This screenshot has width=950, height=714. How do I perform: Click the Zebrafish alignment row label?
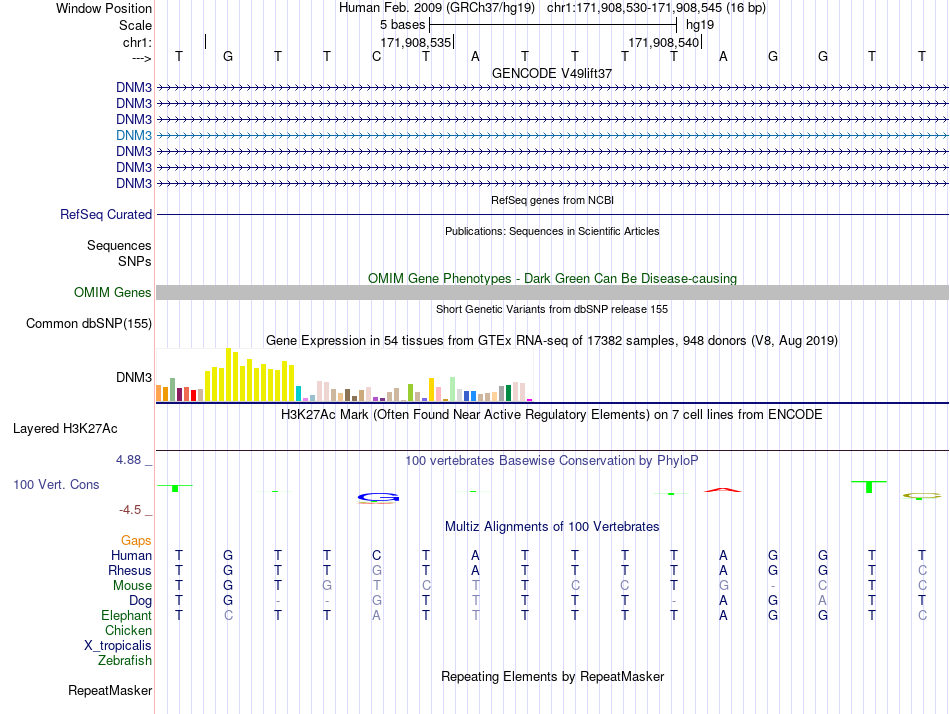coord(125,660)
